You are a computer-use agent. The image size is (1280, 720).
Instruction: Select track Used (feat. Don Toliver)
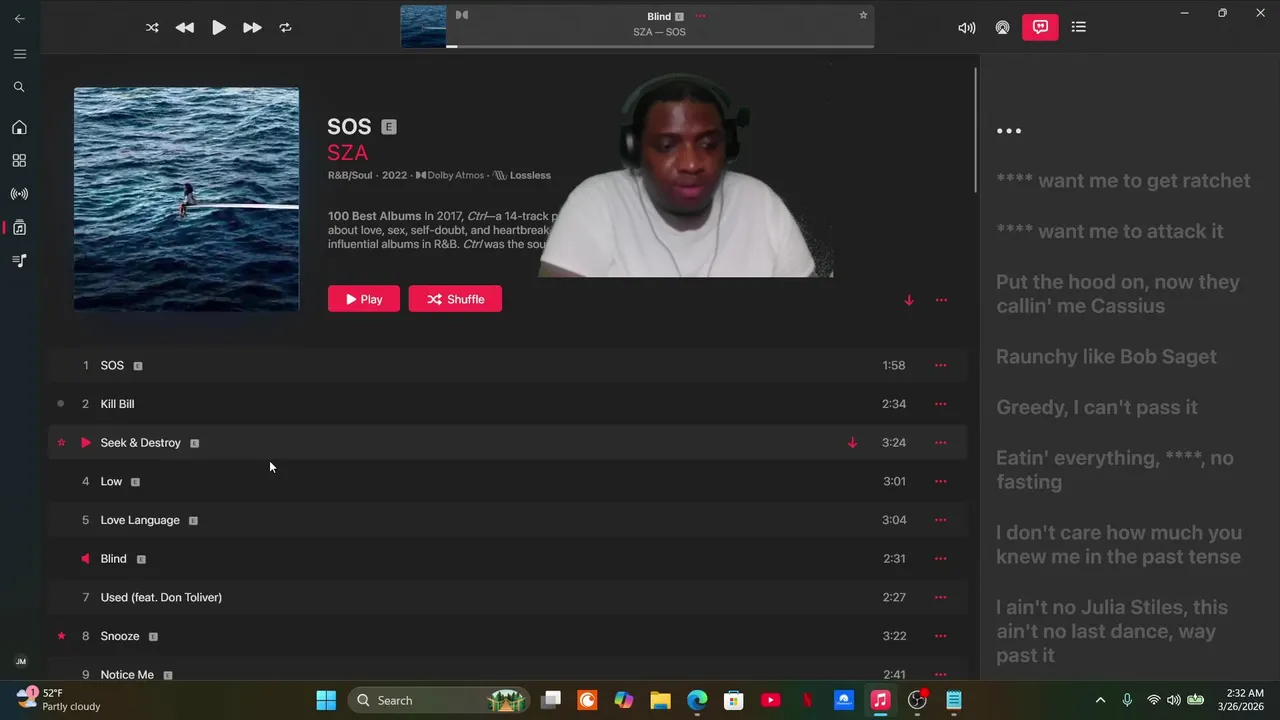[x=508, y=598]
